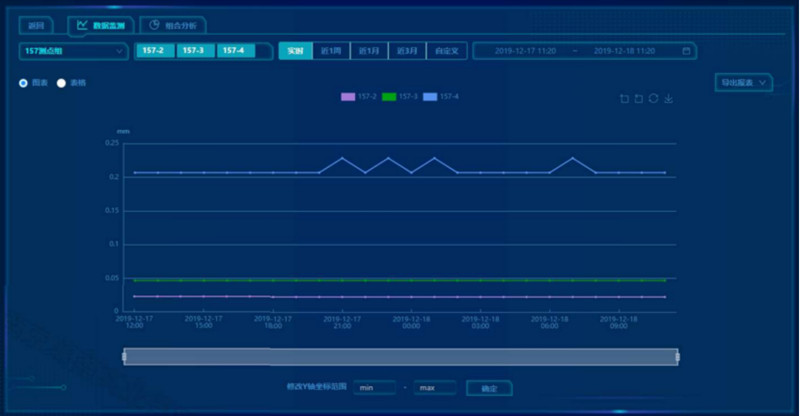Toggle the 157-2 purple legend marker
The width and height of the screenshot is (800, 416).
tap(348, 97)
